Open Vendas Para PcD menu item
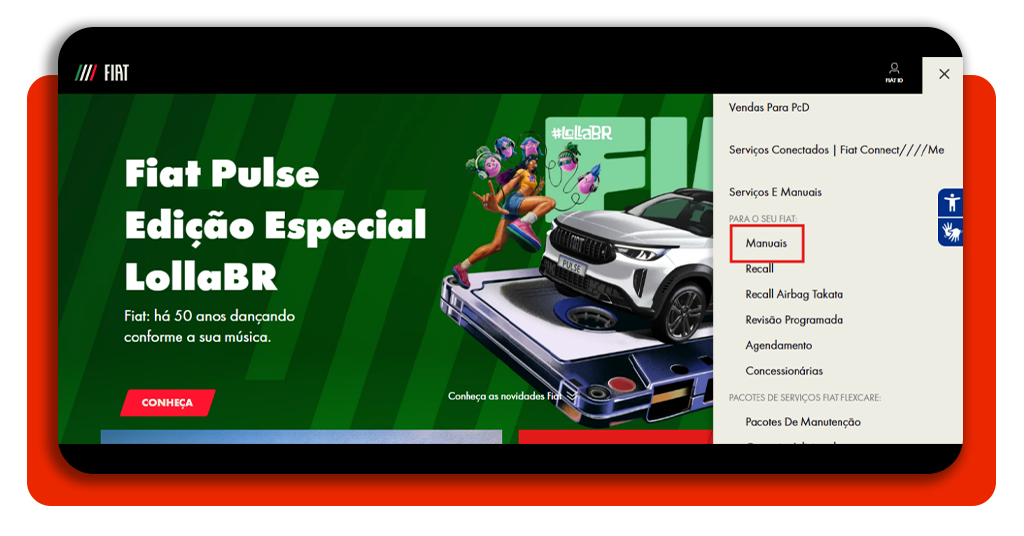The height and width of the screenshot is (536, 1024). [769, 108]
